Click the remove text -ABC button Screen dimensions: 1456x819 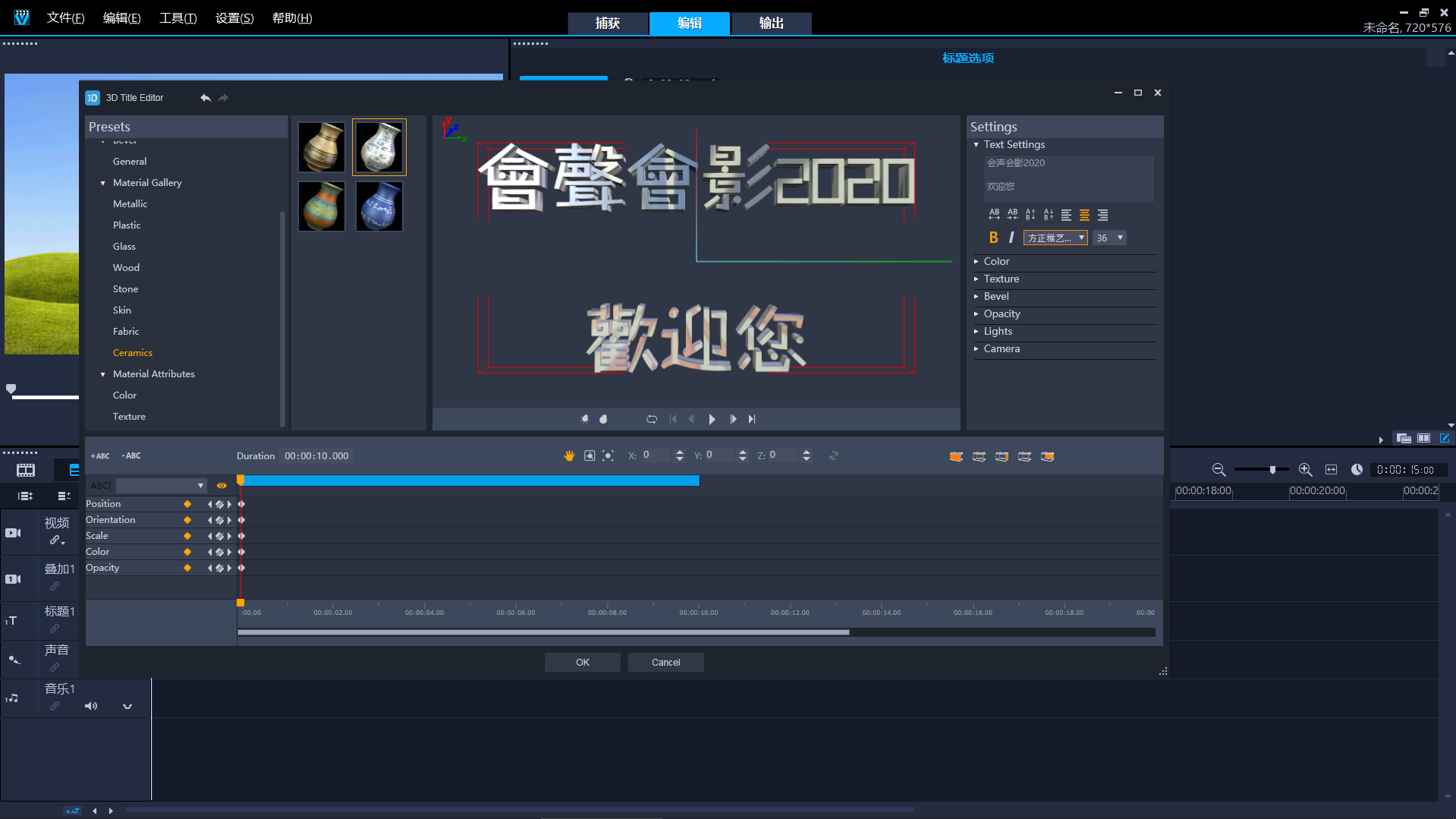click(131, 456)
